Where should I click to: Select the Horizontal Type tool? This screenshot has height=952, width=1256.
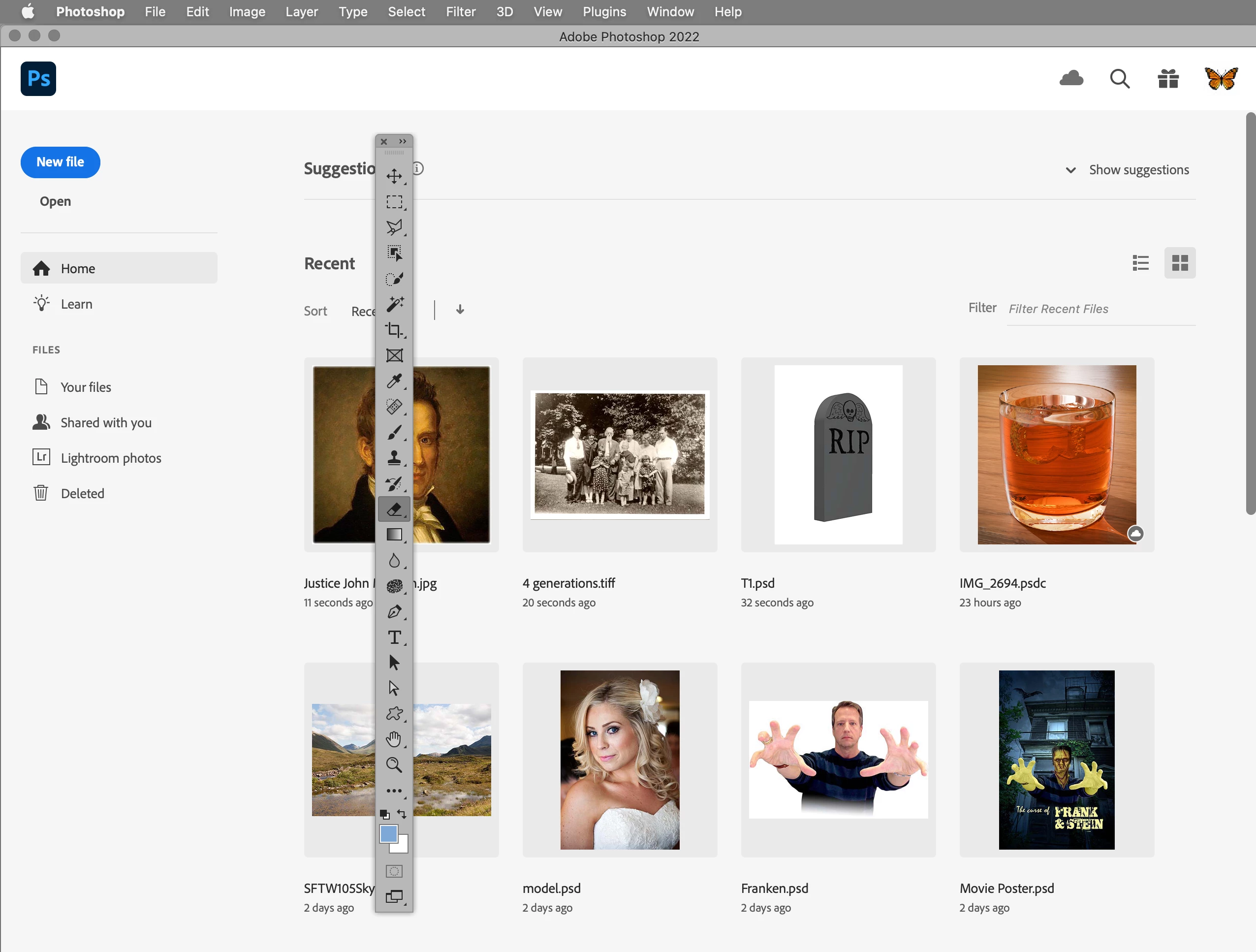click(x=394, y=637)
